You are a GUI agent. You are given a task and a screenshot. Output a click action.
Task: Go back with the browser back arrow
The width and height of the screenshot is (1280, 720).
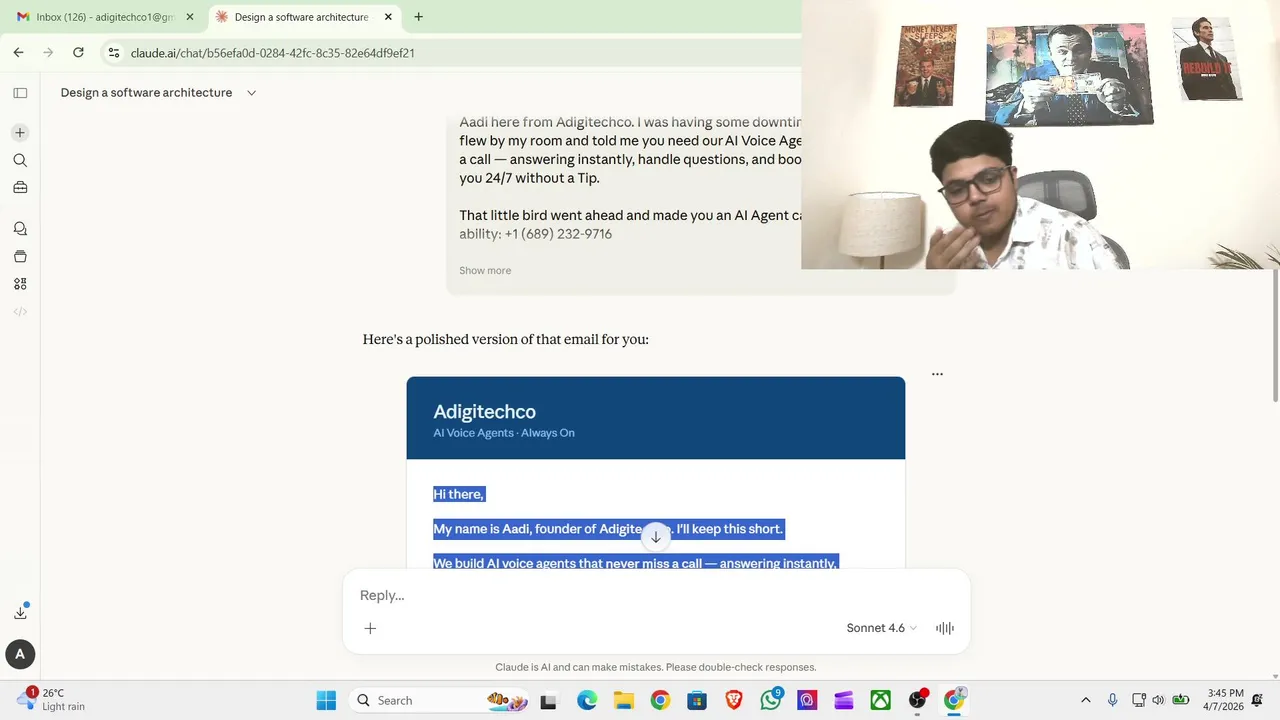[18, 53]
